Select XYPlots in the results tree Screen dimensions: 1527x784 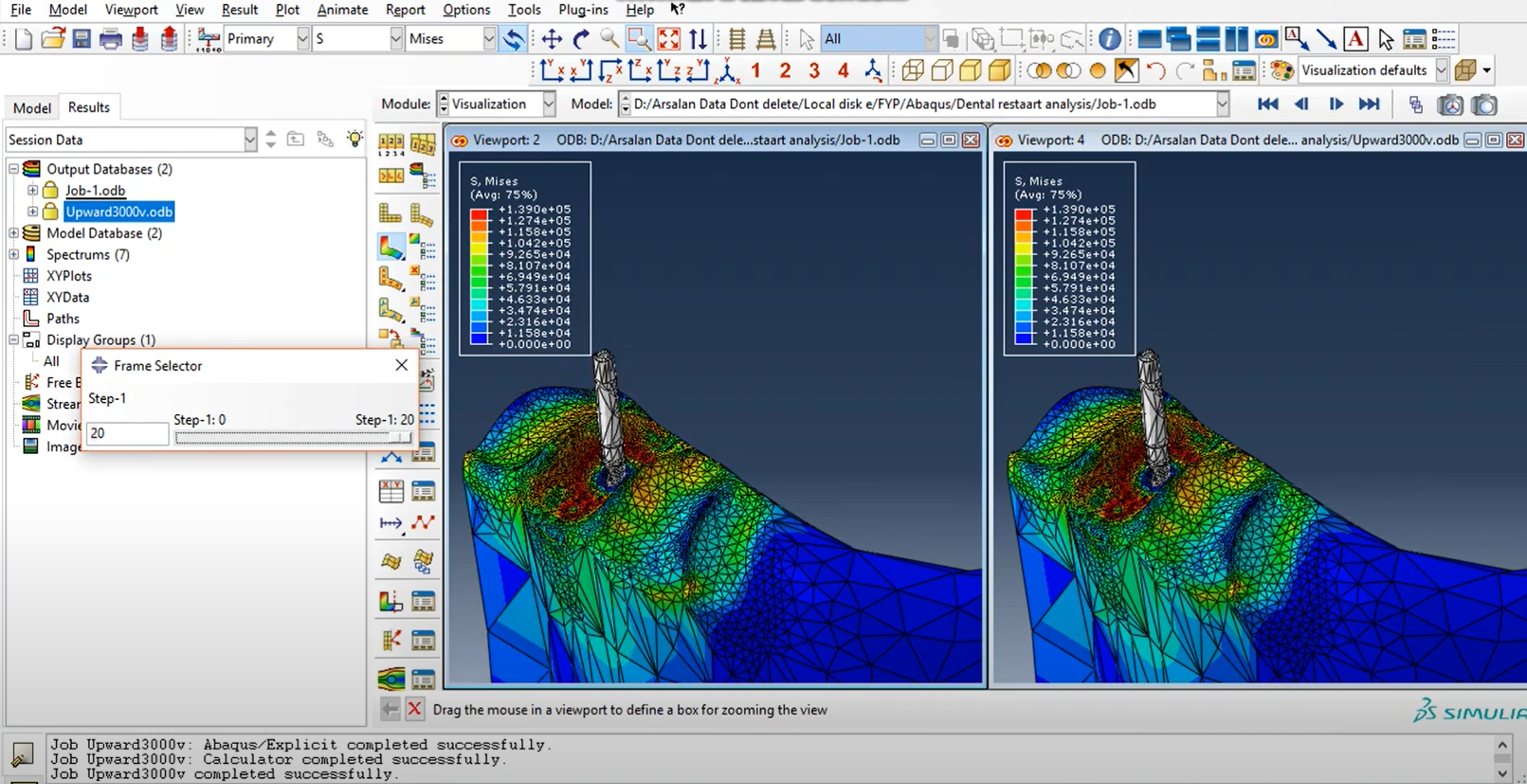coord(69,276)
